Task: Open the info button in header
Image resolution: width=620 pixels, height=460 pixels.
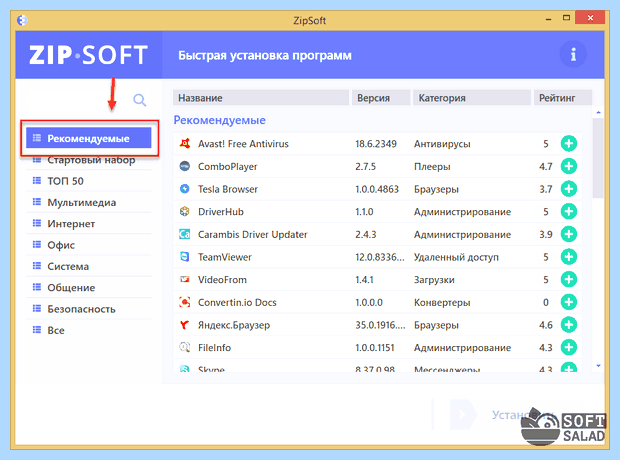Action: (x=573, y=54)
